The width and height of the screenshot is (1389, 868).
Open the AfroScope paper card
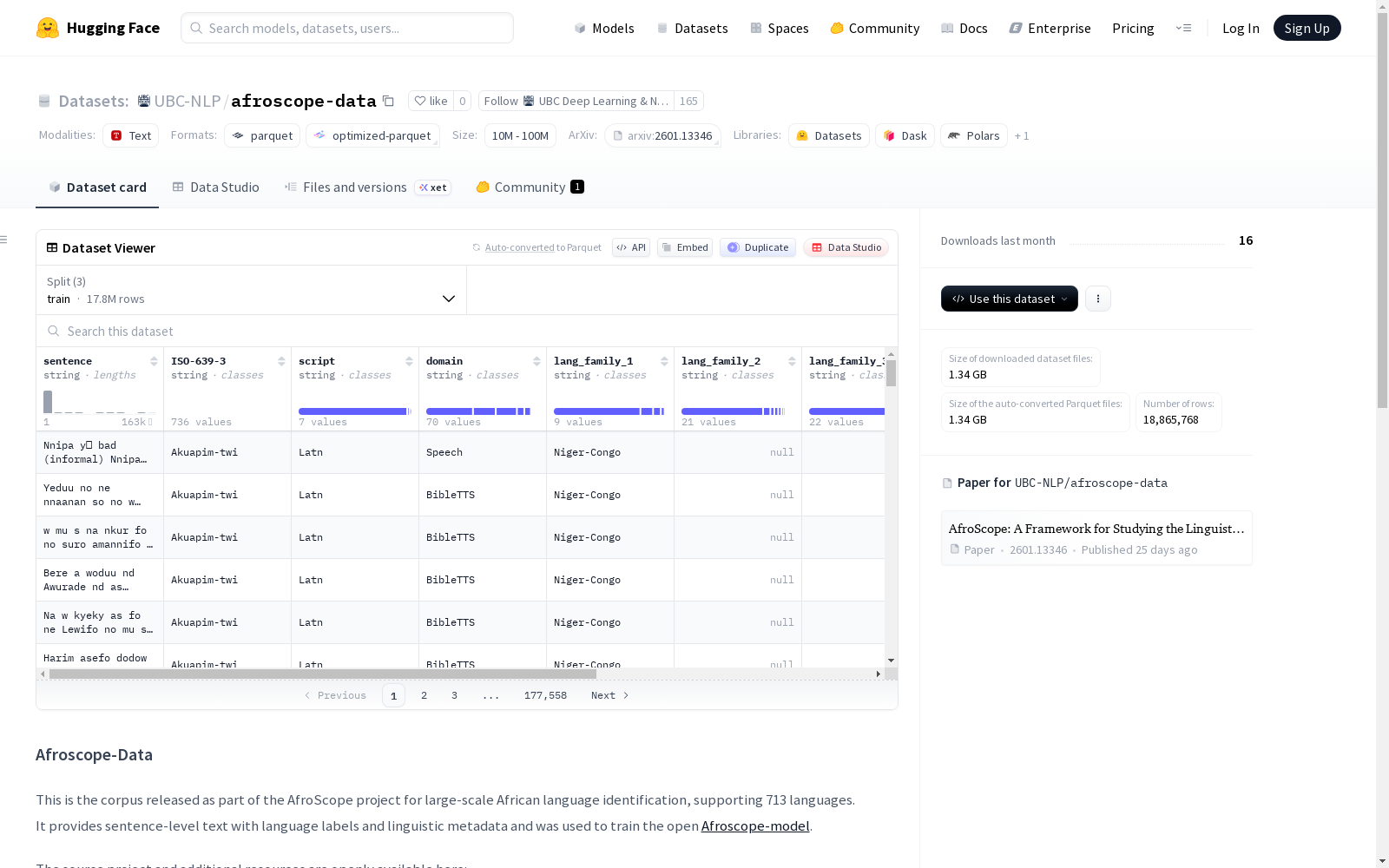(1096, 538)
